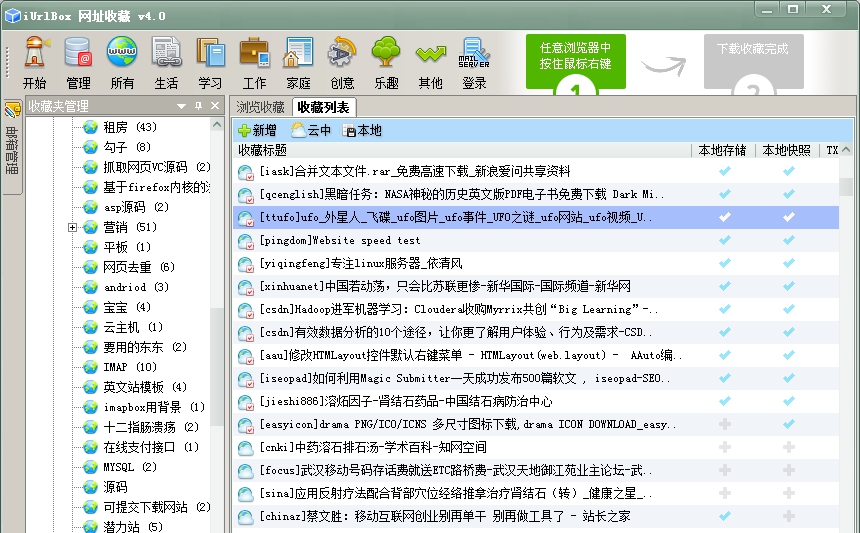Click the 宝宝 folder globe icon

(90, 307)
